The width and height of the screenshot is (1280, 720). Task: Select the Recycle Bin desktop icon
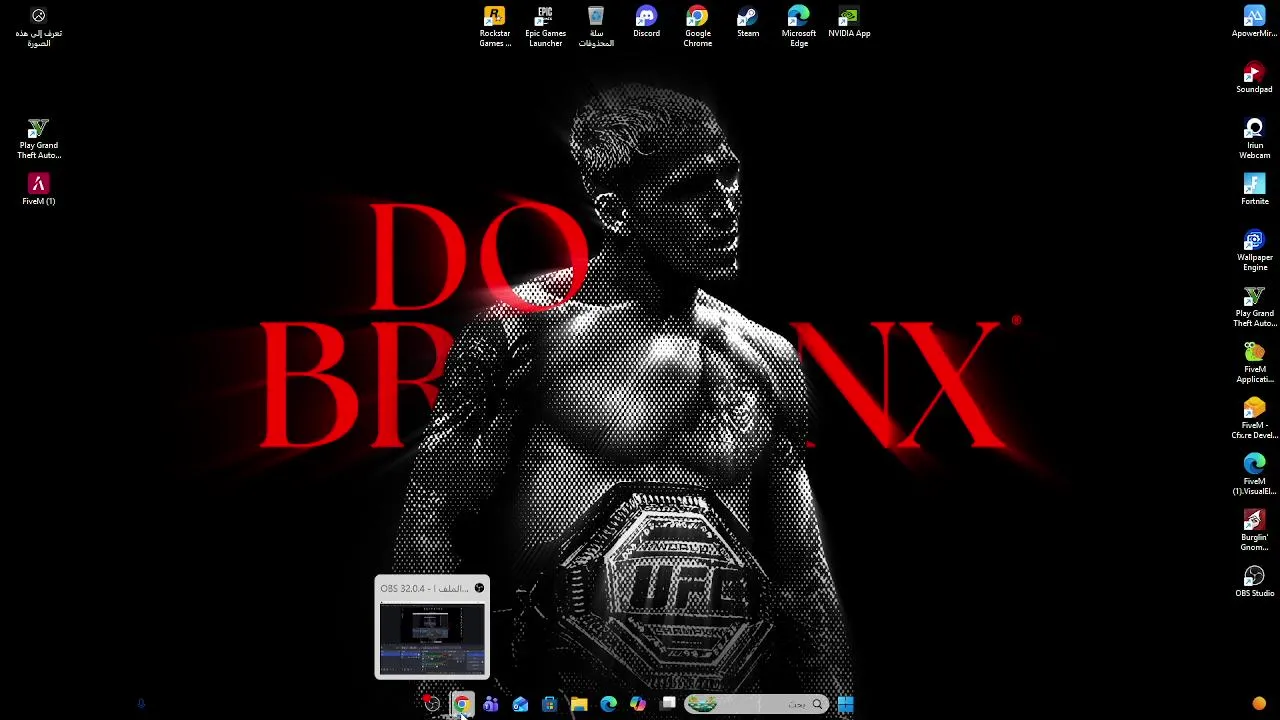tap(596, 27)
